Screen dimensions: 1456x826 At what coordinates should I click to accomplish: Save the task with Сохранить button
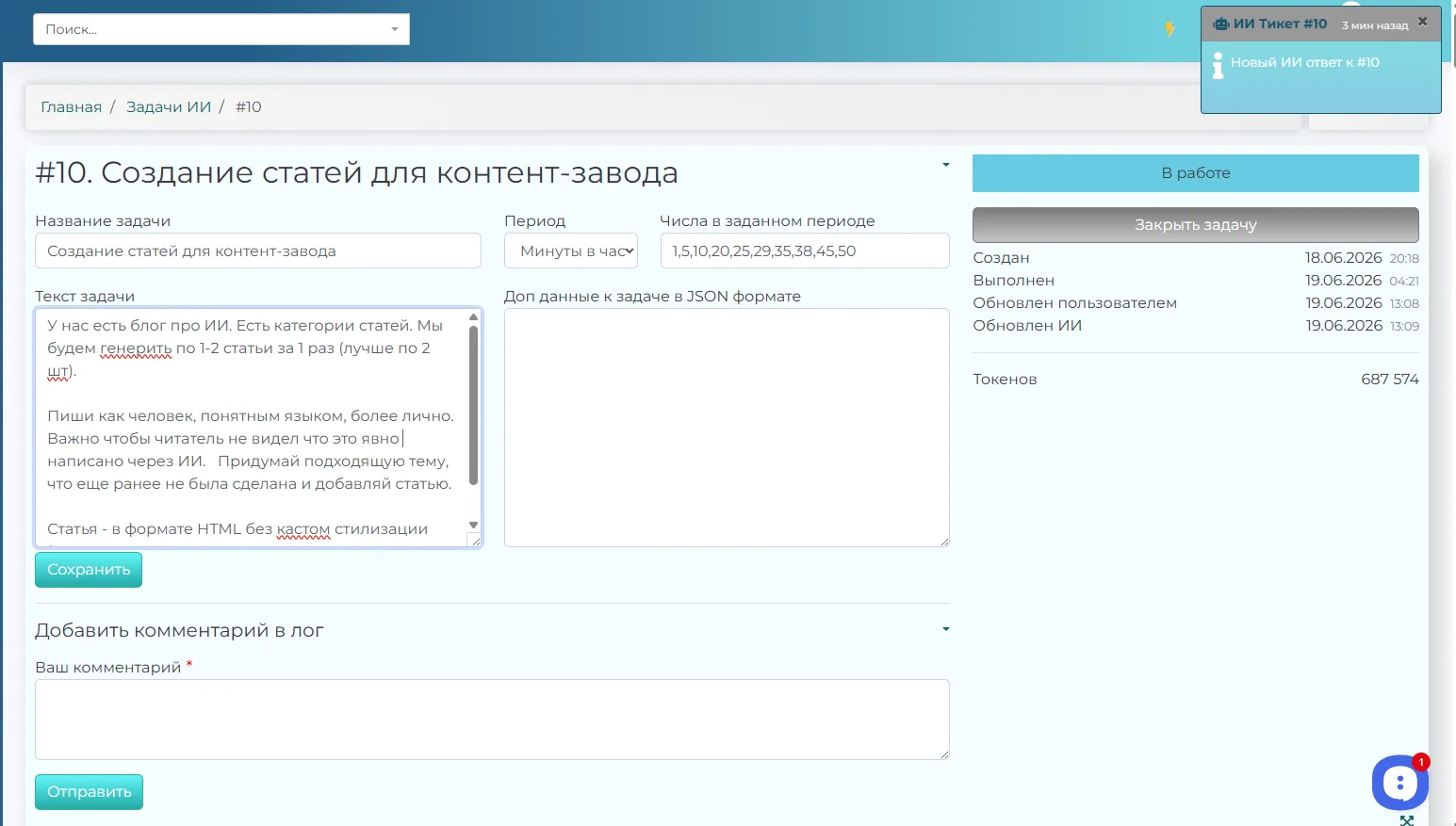(x=89, y=570)
